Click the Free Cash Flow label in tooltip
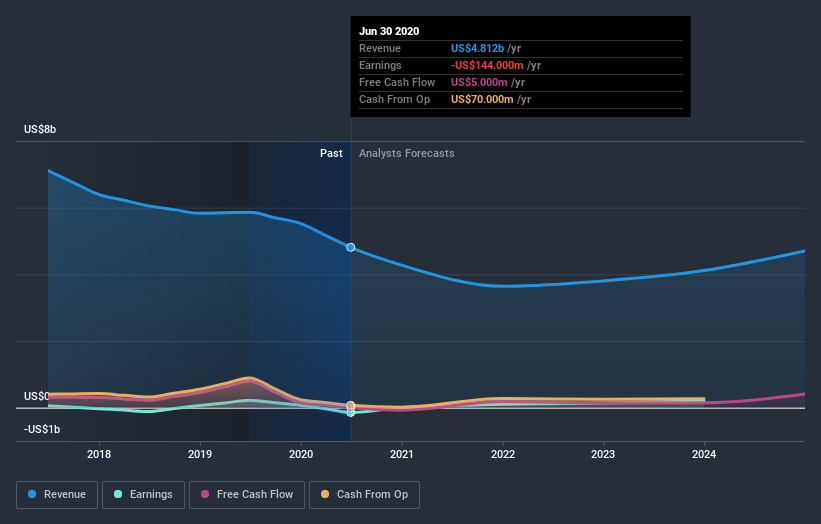This screenshot has height=524, width=821. (x=397, y=82)
